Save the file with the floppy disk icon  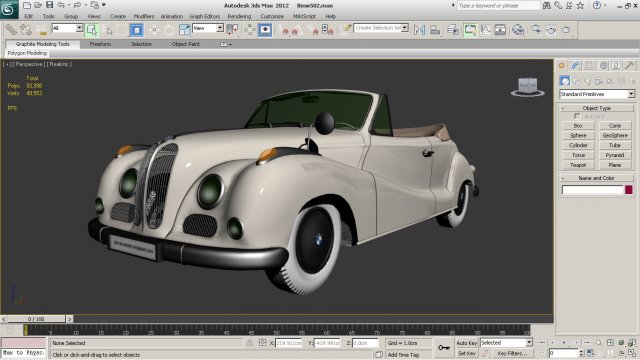pyautogui.click(x=49, y=5)
